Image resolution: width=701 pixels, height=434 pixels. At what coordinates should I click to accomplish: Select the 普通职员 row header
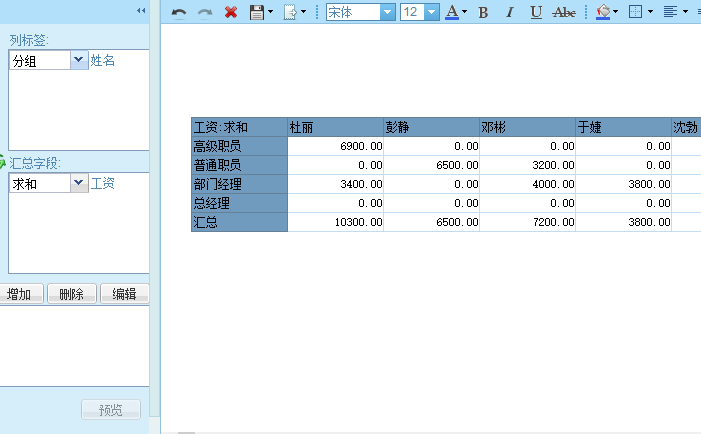239,165
